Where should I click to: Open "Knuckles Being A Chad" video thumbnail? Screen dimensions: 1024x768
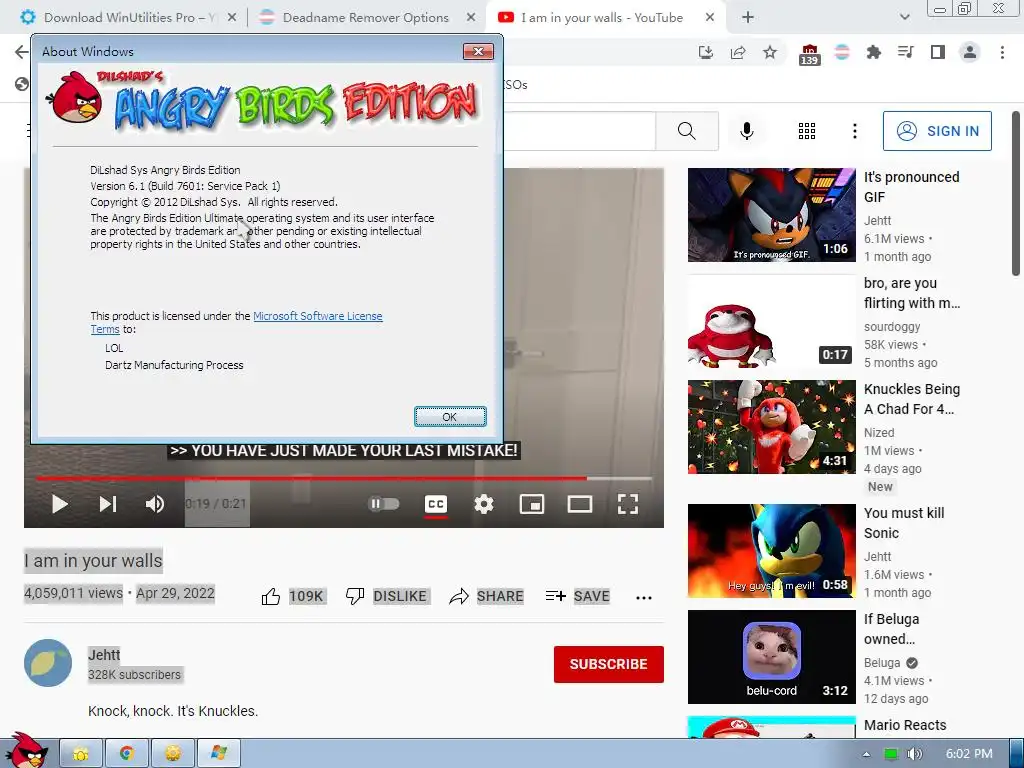pyautogui.click(x=771, y=427)
